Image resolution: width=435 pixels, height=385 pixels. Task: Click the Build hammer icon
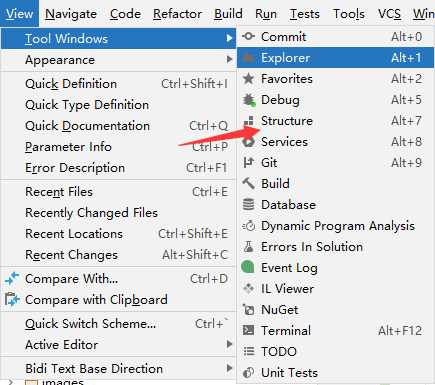(248, 183)
